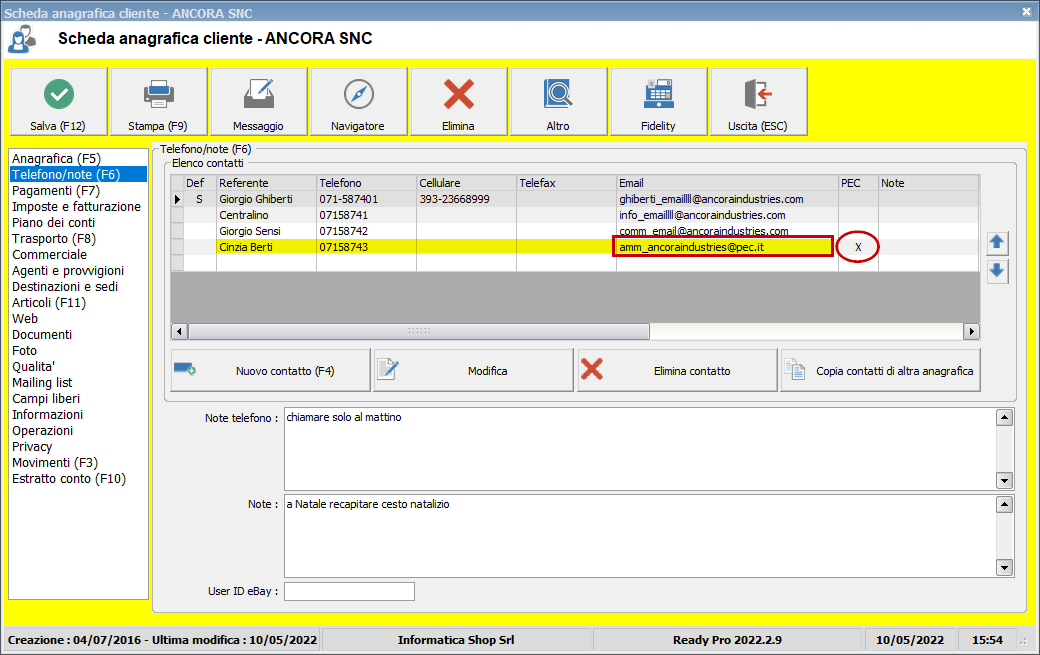
Task: Click the Altro magnifier icon
Action: point(558,94)
